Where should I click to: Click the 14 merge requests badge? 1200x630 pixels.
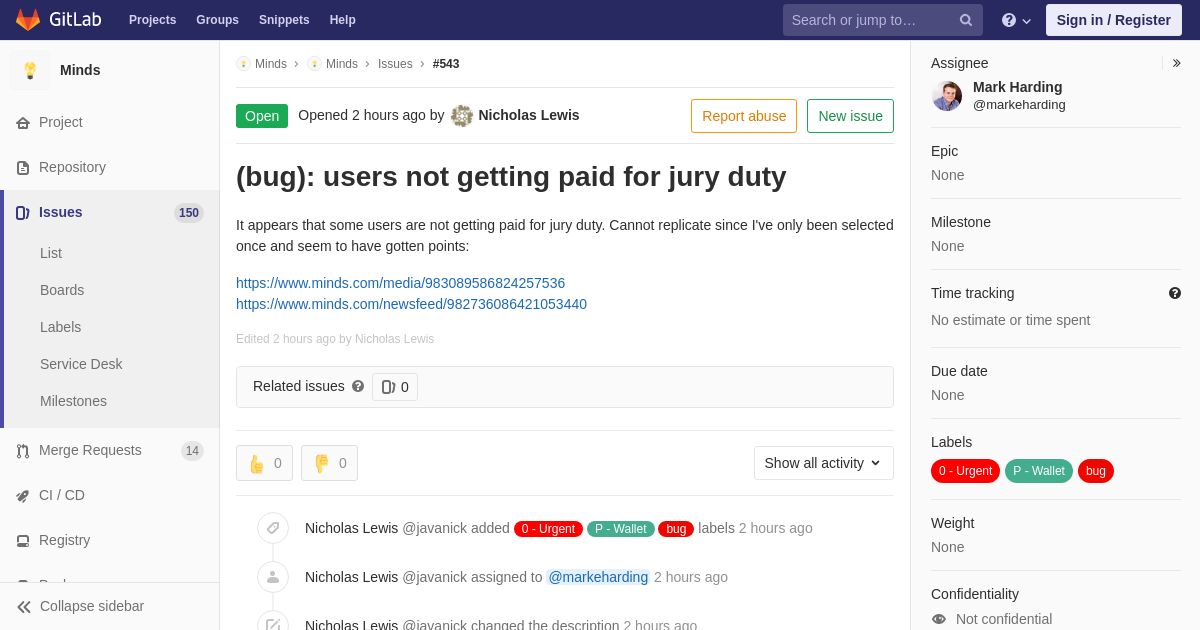(x=192, y=451)
